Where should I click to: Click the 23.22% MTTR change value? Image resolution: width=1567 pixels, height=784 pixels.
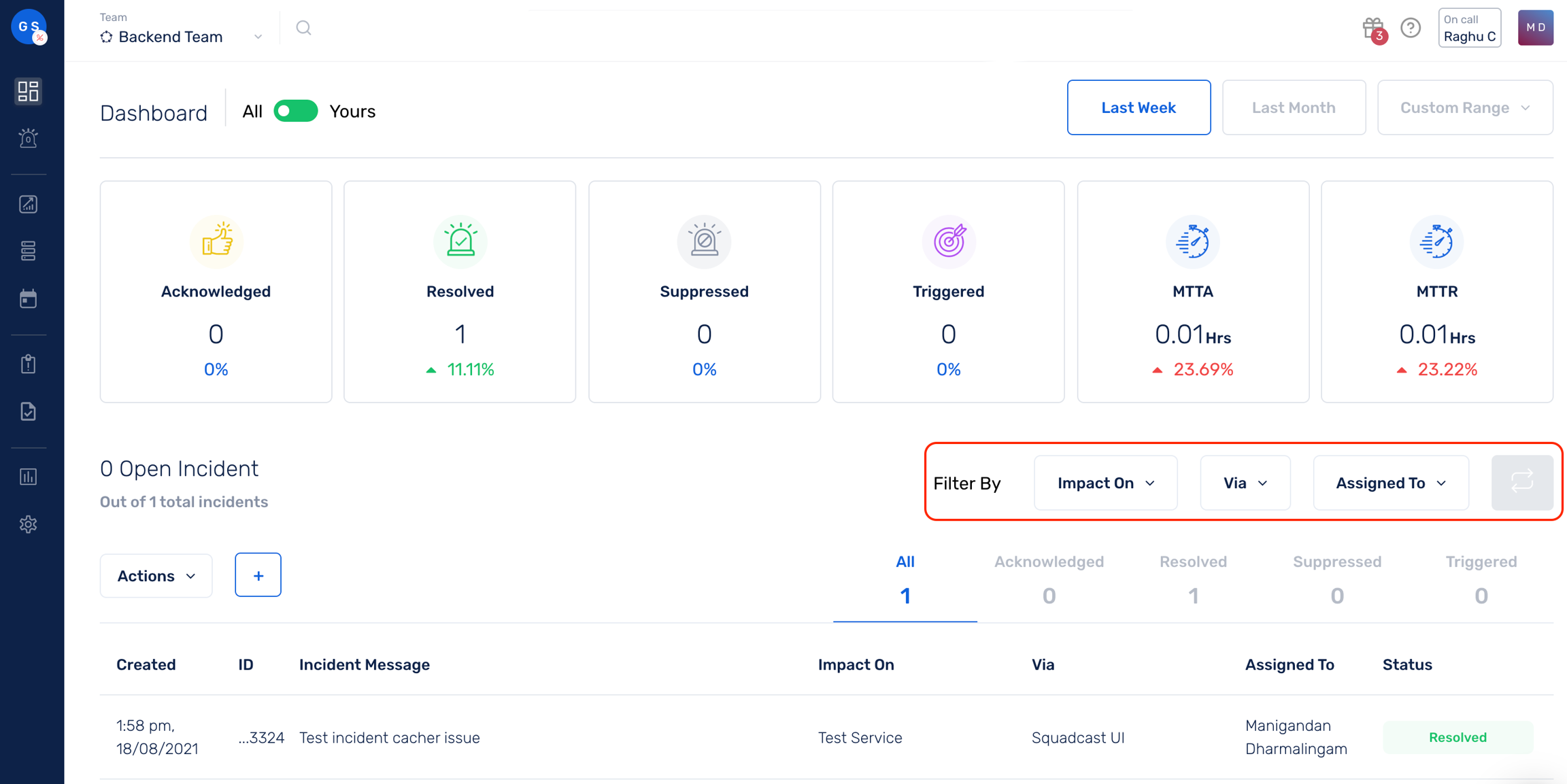click(x=1447, y=369)
